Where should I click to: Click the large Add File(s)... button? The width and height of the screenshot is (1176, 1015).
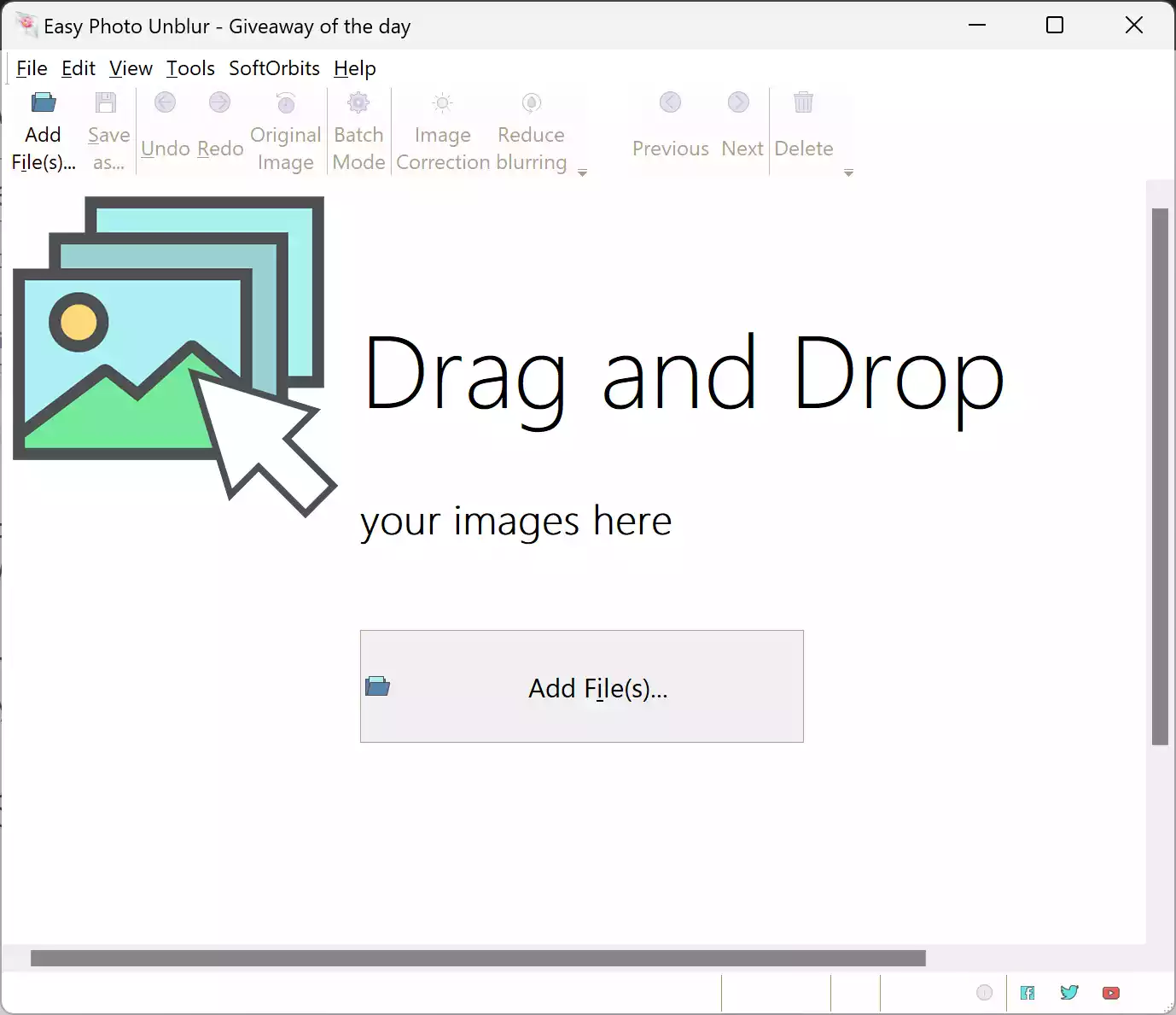tap(582, 686)
